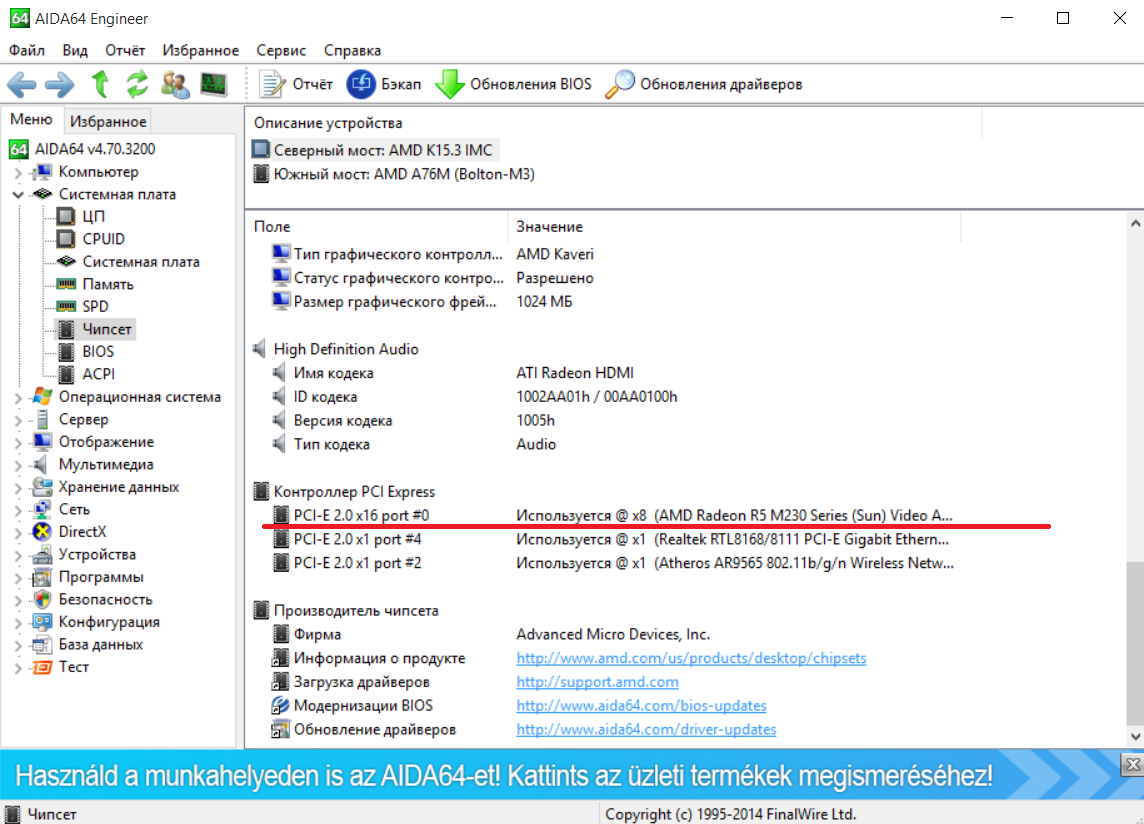
Task: Click the Отчёт report toolbar icon
Action: click(272, 84)
